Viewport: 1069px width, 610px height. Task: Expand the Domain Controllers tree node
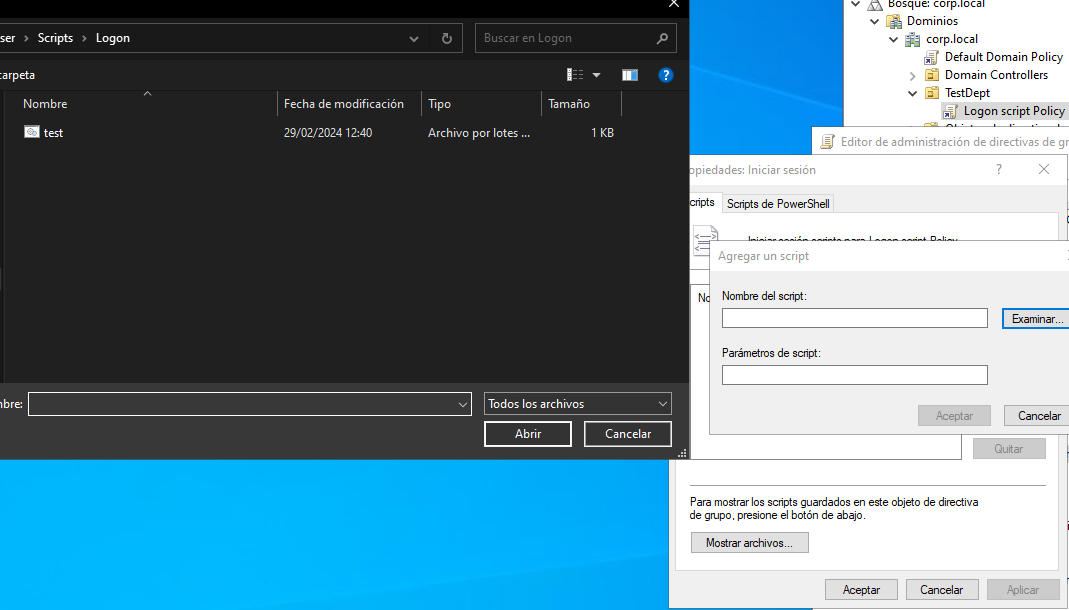(x=912, y=75)
